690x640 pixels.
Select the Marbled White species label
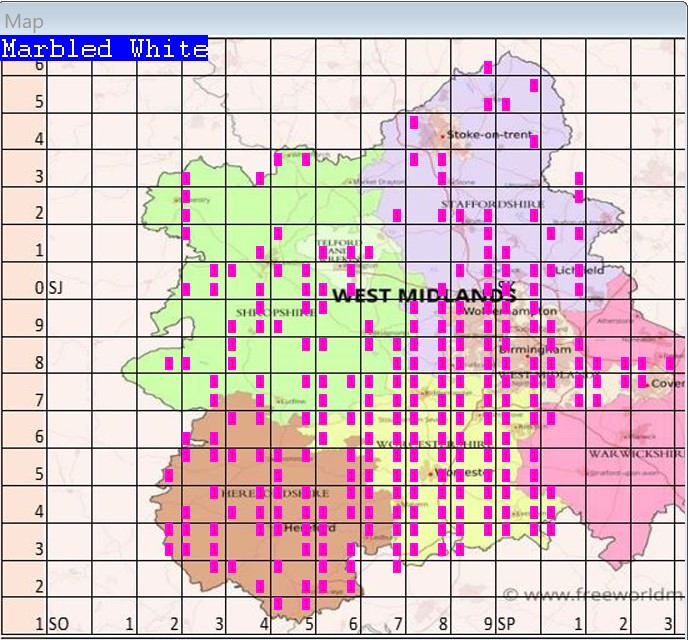pos(104,48)
